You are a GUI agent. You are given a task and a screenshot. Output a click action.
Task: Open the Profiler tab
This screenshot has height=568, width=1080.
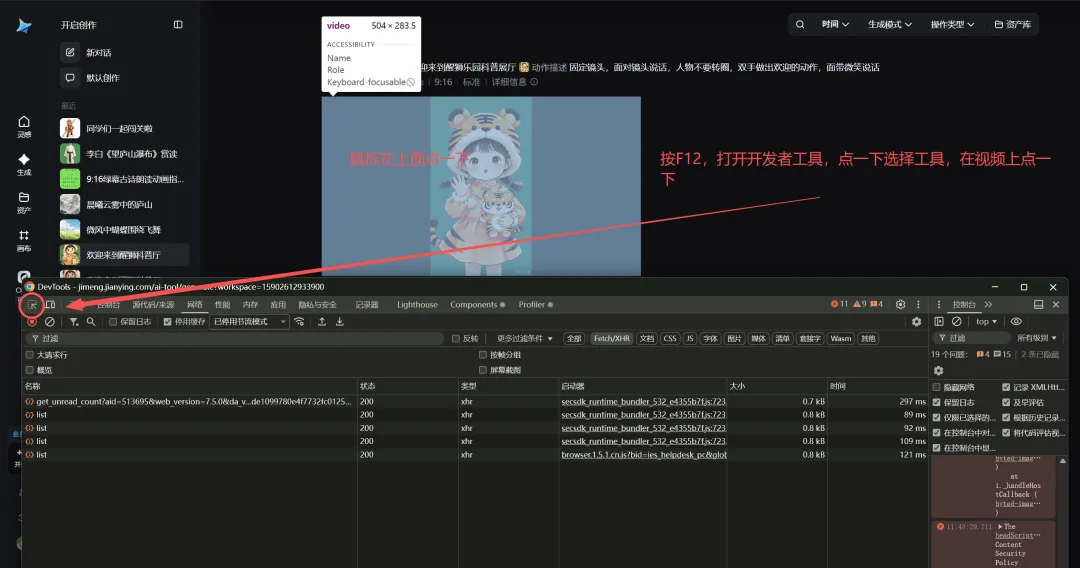point(535,304)
